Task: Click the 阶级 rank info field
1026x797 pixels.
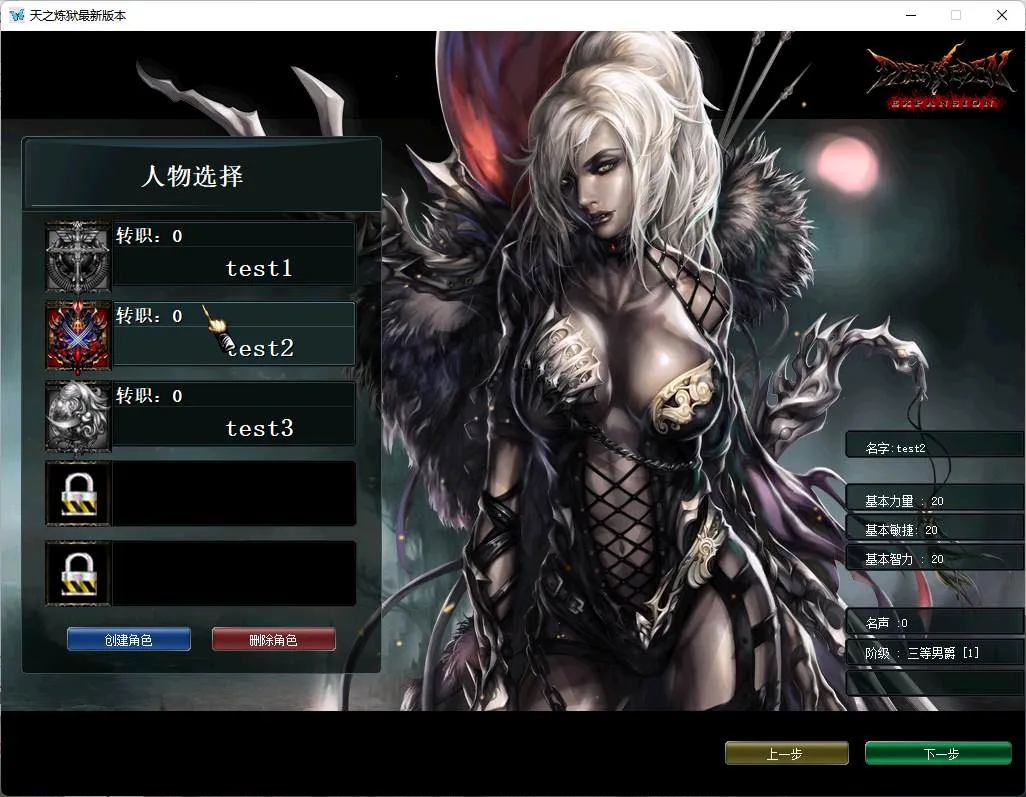Action: (934, 653)
